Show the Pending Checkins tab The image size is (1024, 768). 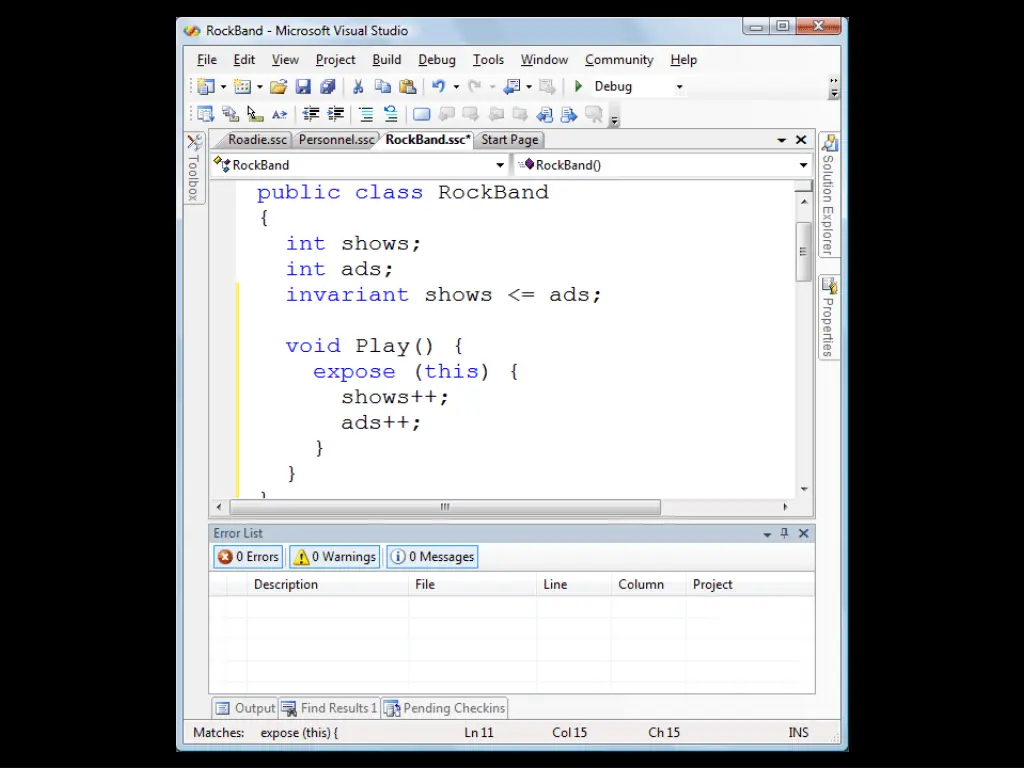[445, 709]
